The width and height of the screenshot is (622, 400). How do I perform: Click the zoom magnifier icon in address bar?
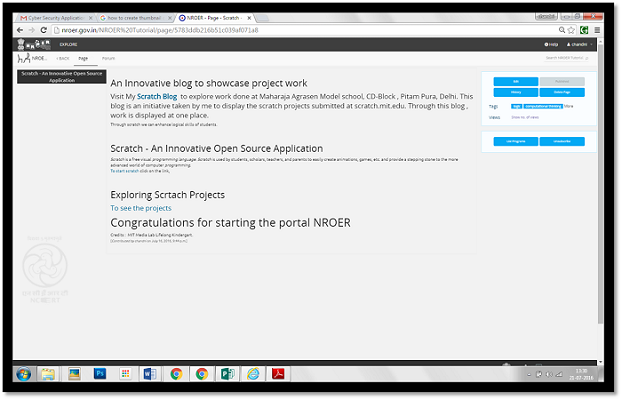[562, 30]
